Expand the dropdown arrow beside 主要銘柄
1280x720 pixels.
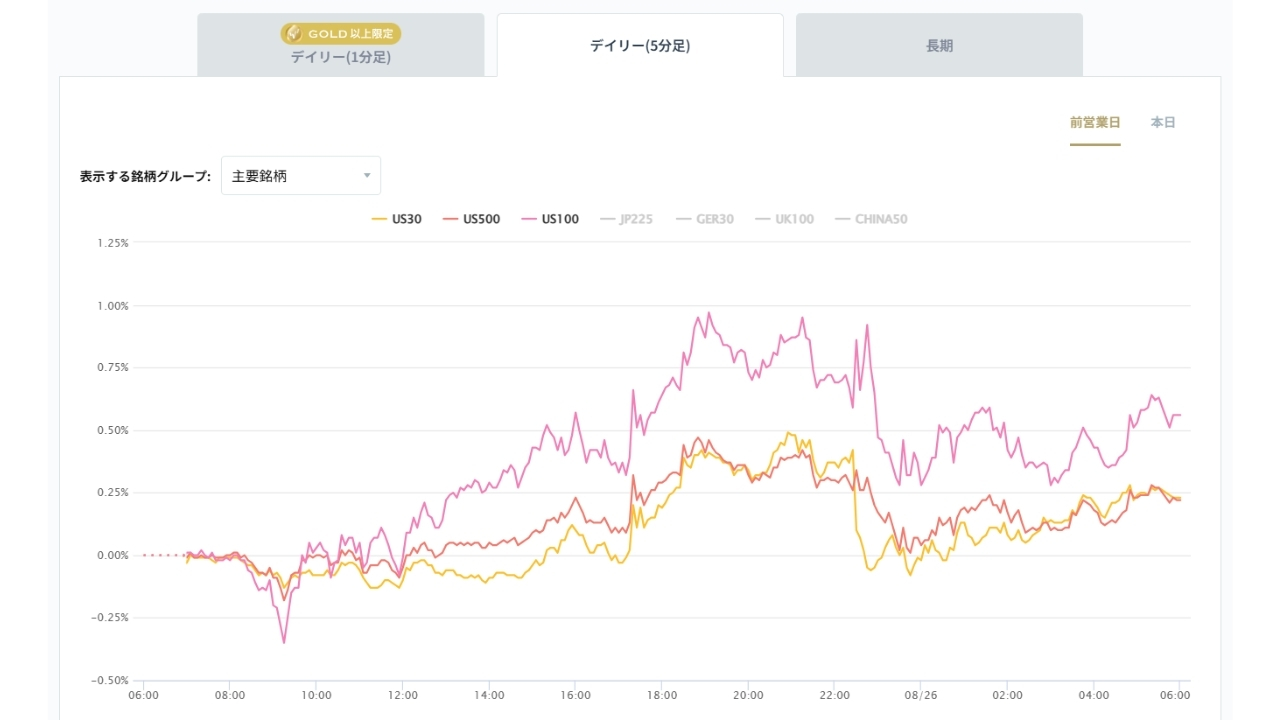[x=367, y=176]
